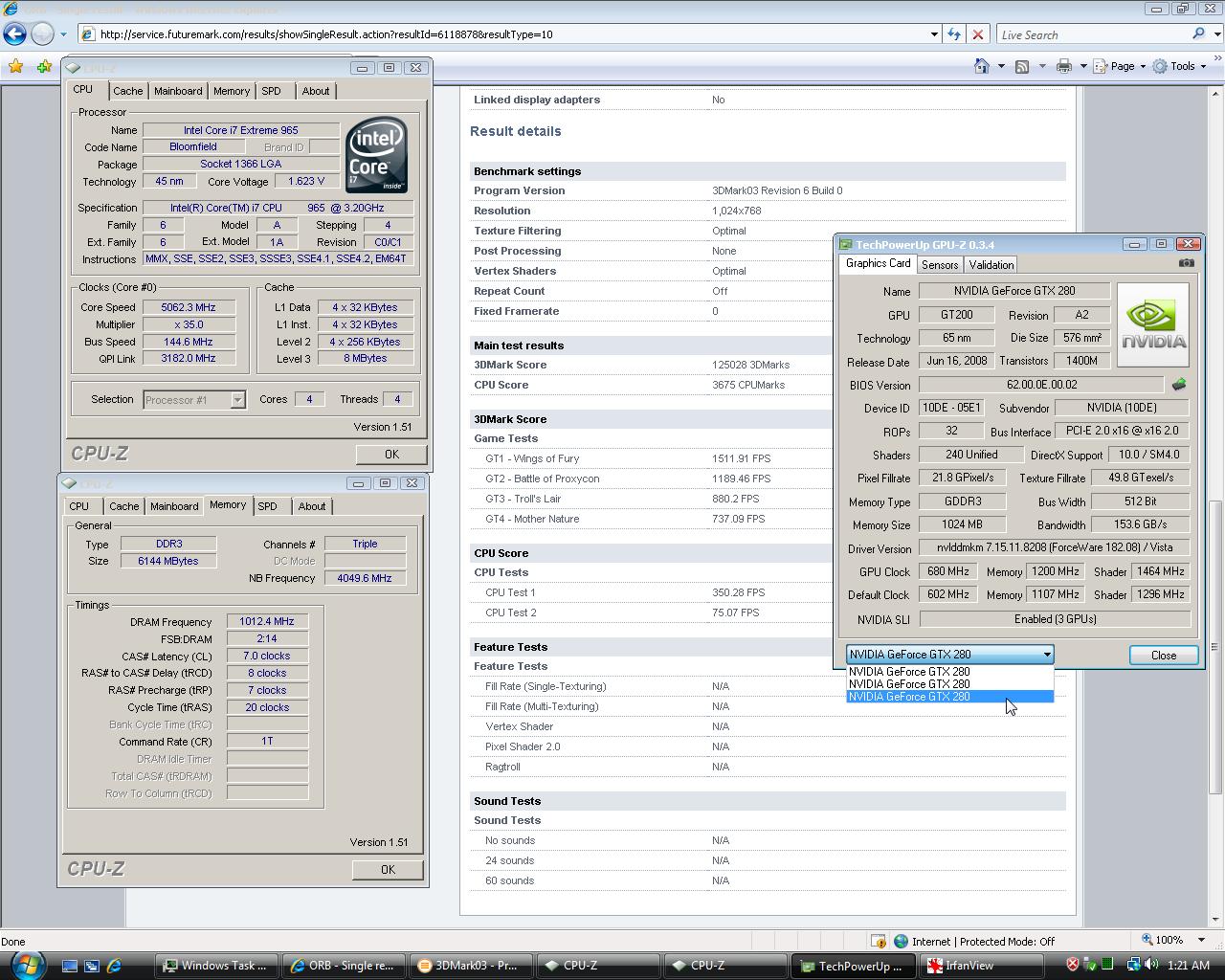Click the IE Forward navigation arrow
The width and height of the screenshot is (1225, 980).
[42, 33]
